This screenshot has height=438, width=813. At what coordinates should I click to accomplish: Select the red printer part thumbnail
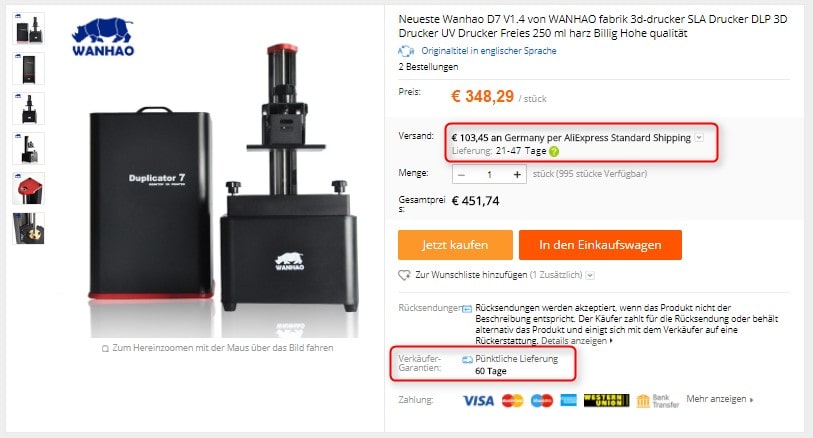(29, 189)
